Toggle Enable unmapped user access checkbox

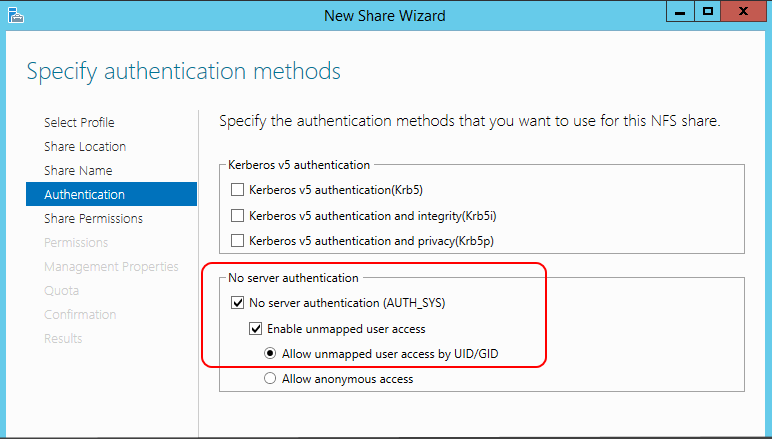coord(255,328)
